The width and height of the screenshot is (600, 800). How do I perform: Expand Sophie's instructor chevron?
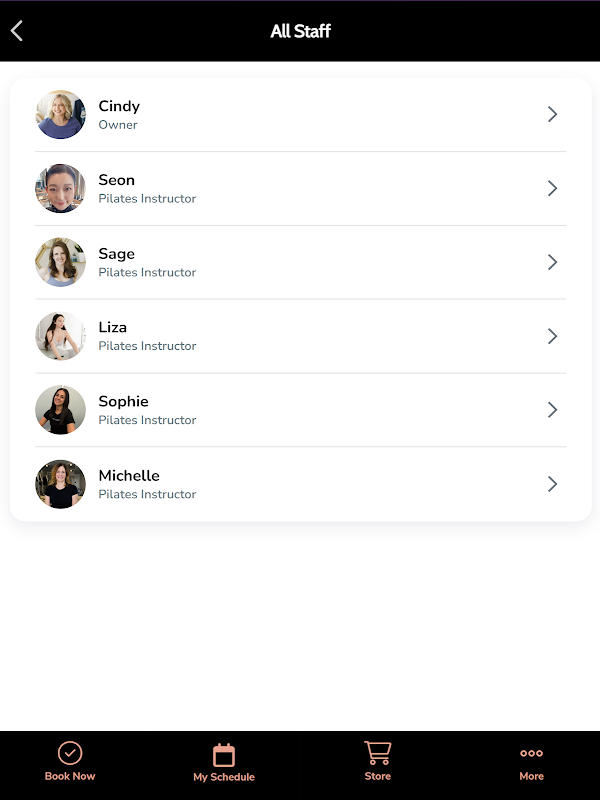pos(552,410)
